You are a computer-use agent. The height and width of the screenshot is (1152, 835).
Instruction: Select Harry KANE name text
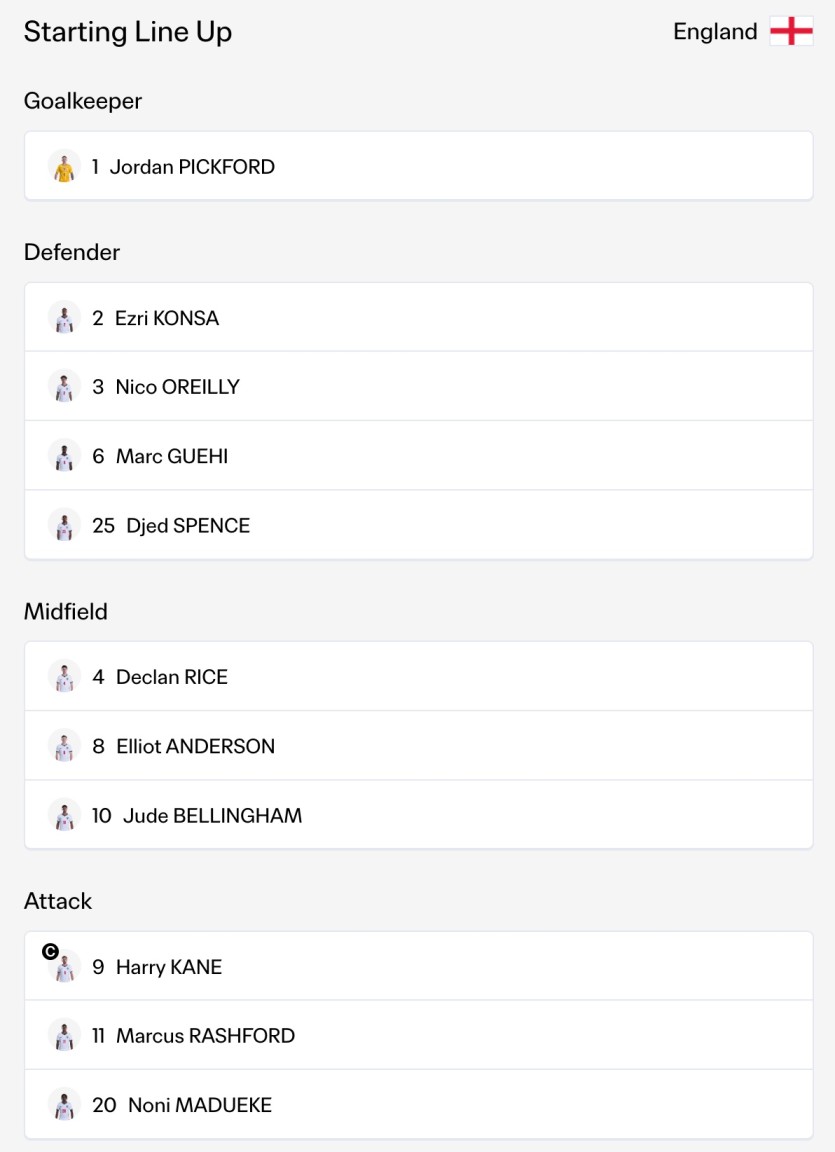[x=169, y=967]
